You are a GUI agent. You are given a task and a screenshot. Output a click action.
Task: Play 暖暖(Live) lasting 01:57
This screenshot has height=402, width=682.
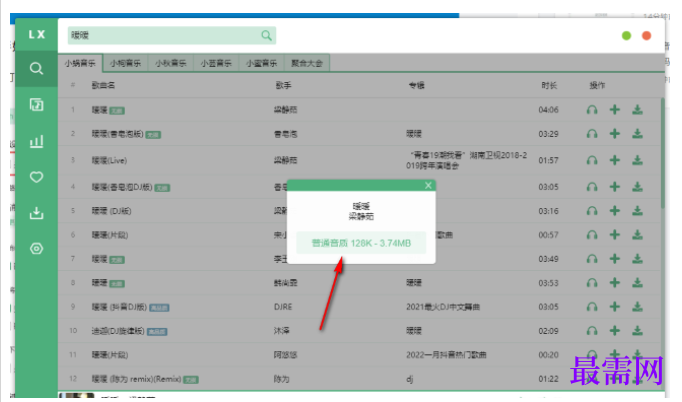pos(592,161)
